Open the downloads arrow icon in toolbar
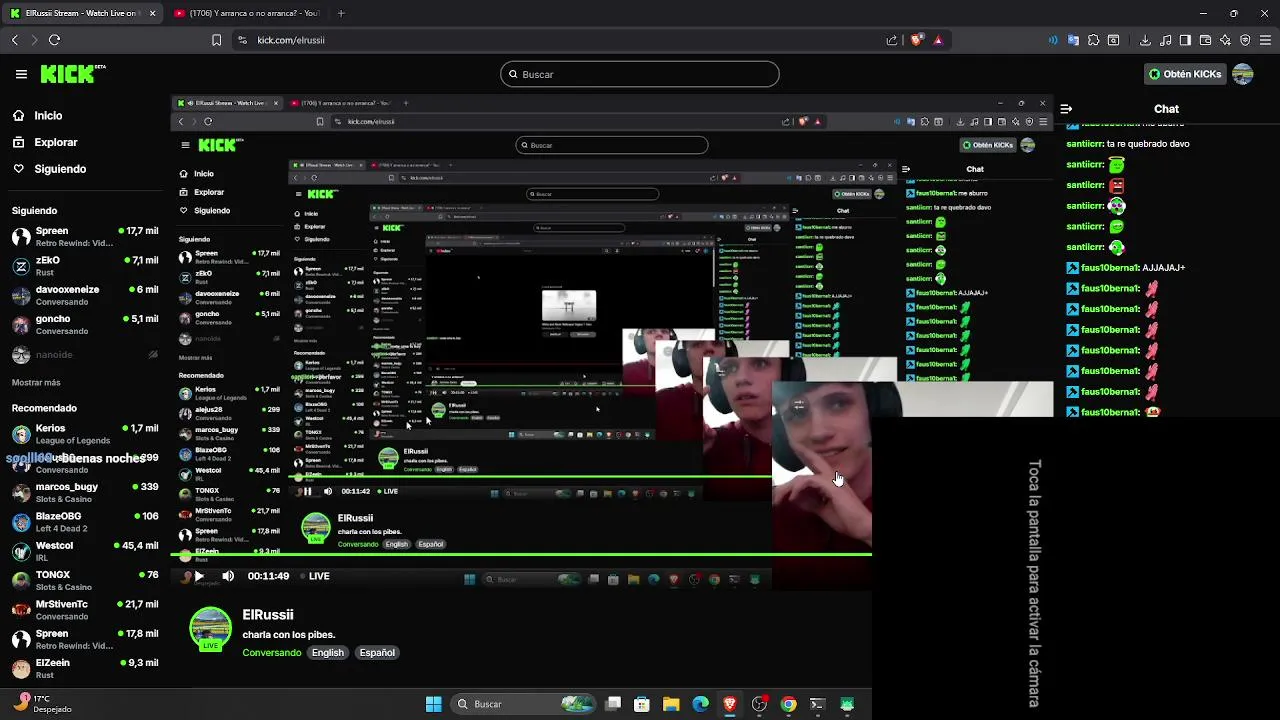The image size is (1280, 720). (x=1145, y=40)
